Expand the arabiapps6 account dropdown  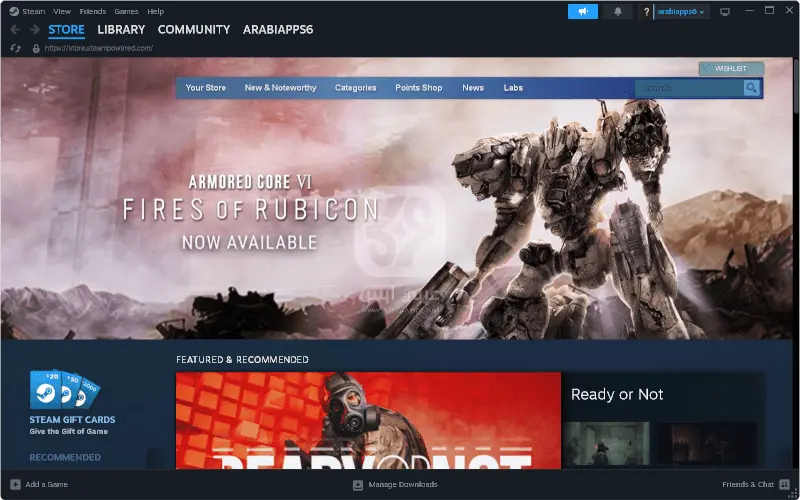coord(681,11)
